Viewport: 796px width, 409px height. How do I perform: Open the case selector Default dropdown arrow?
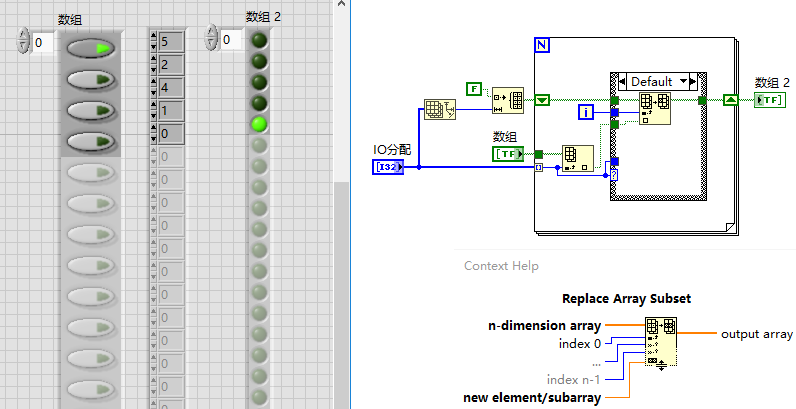686,80
